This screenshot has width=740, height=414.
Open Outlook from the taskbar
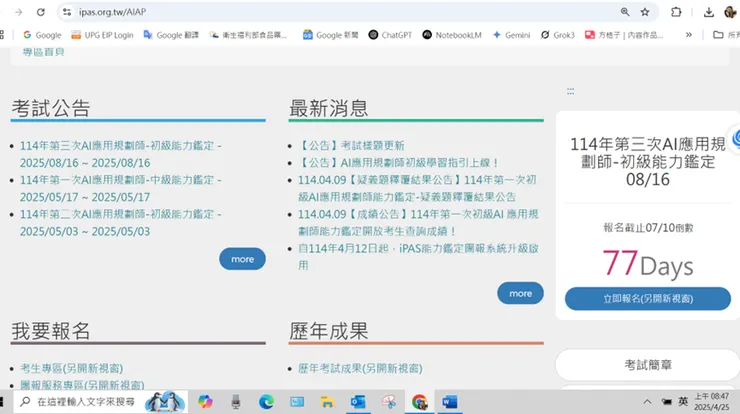358,402
